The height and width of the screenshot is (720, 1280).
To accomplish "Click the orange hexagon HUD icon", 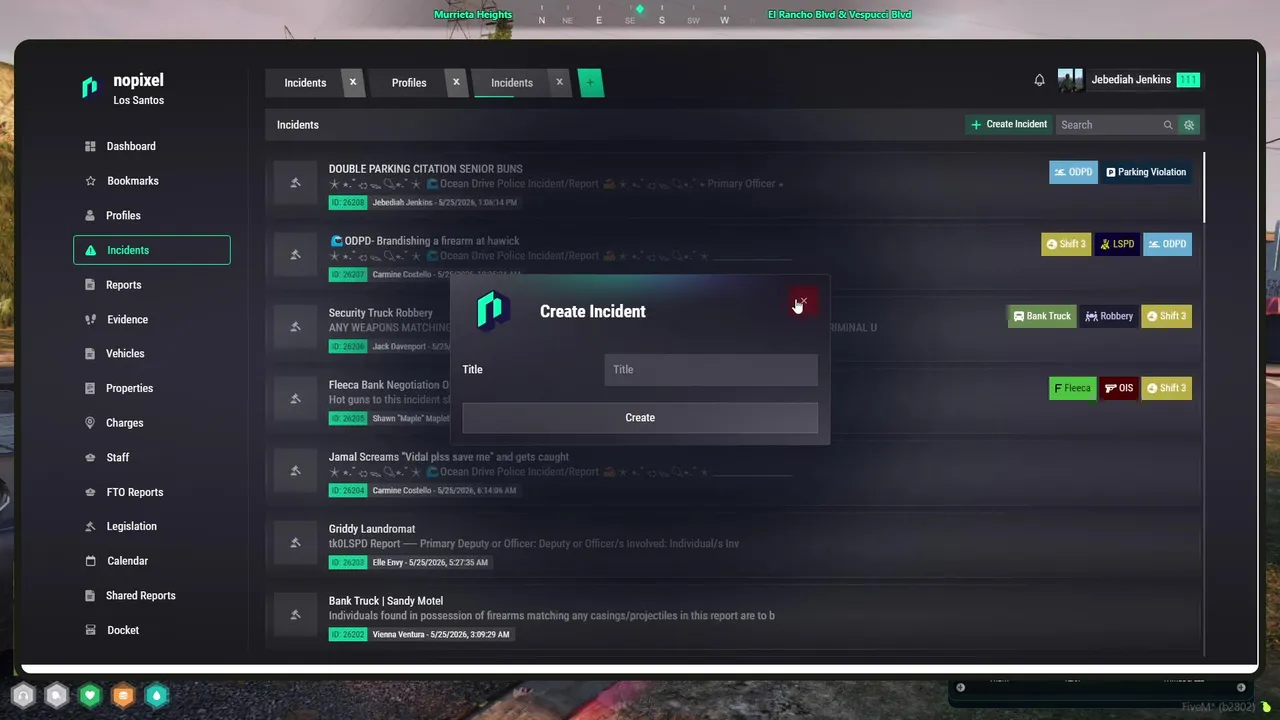I will pos(123,695).
